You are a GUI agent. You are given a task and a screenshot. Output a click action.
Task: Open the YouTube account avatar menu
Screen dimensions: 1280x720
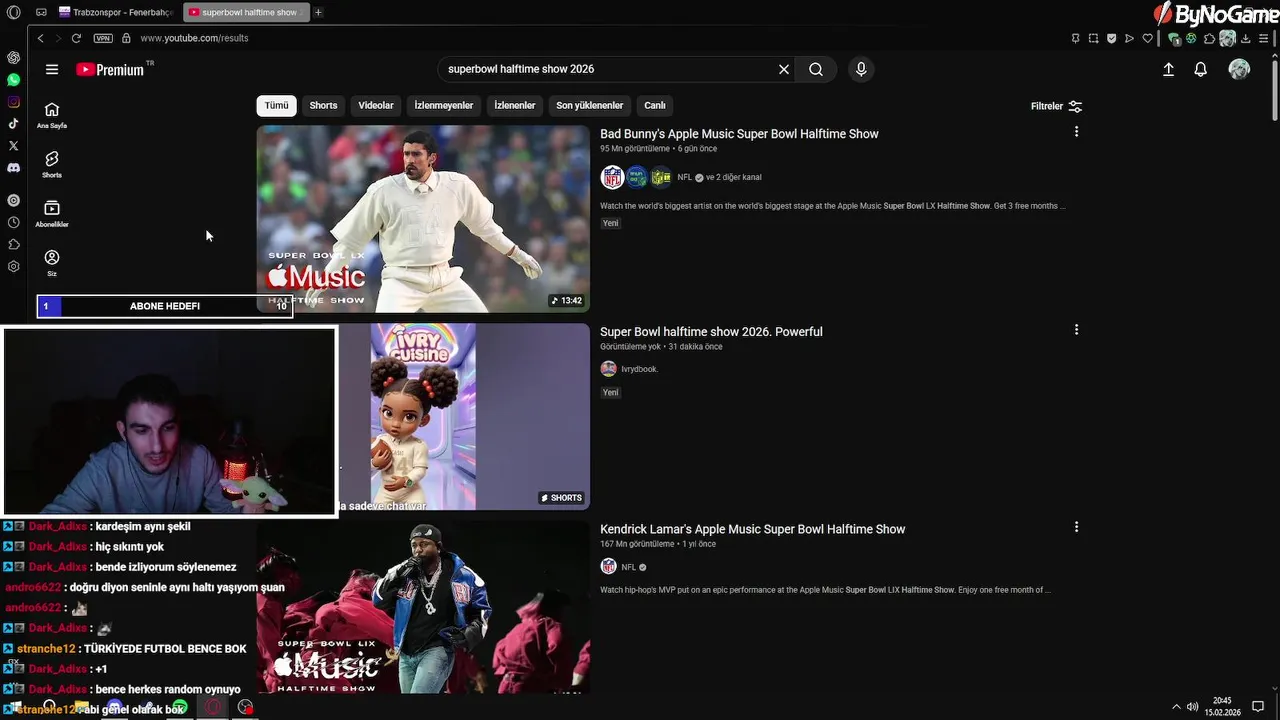tap(1239, 69)
